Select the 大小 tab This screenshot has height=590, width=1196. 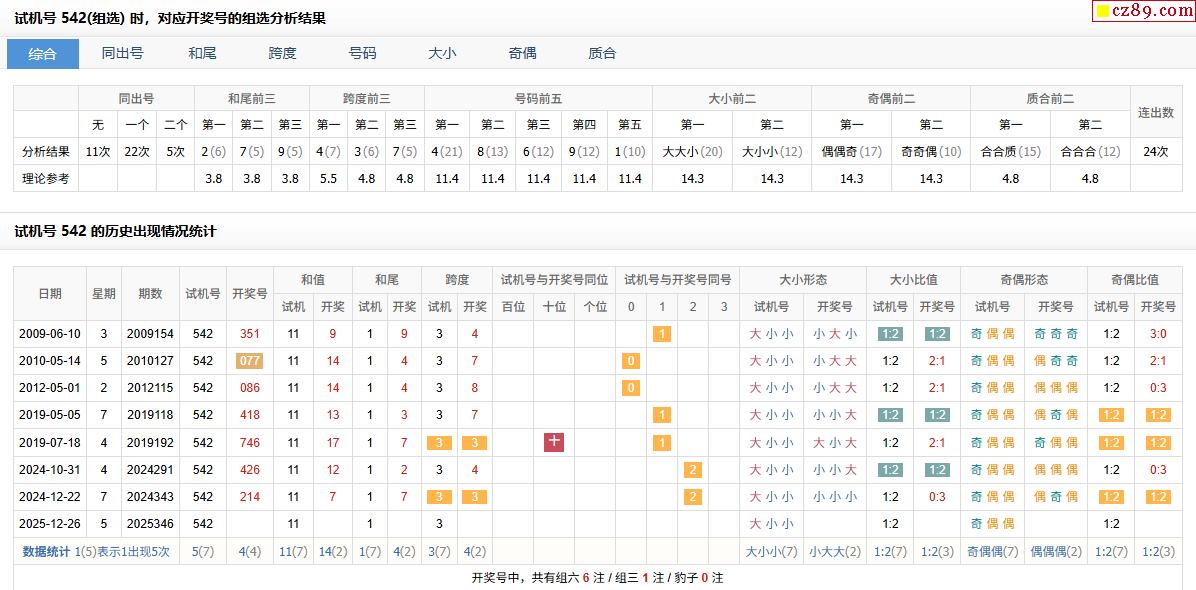point(442,54)
